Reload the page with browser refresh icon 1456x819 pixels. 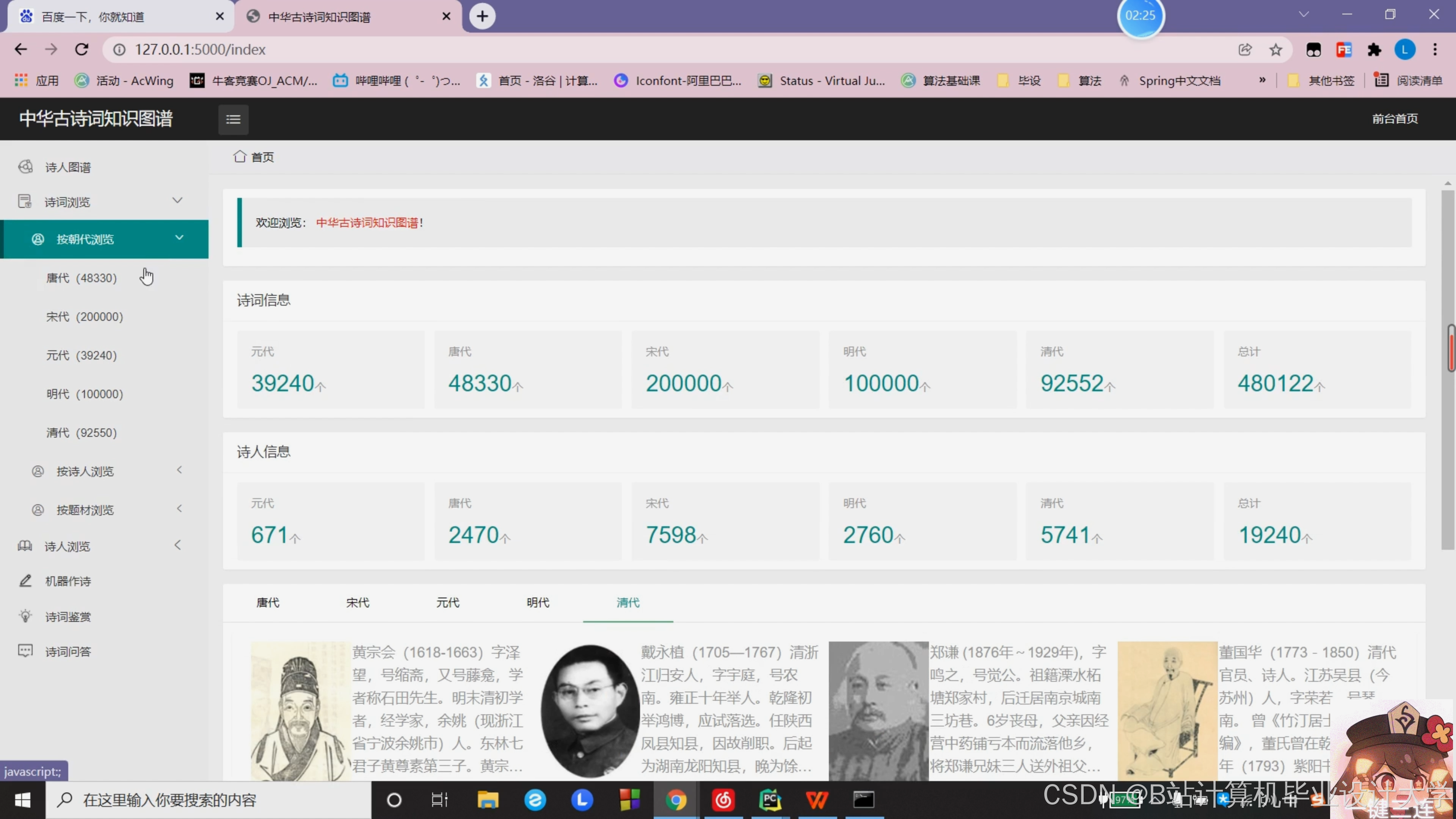pyautogui.click(x=82, y=50)
